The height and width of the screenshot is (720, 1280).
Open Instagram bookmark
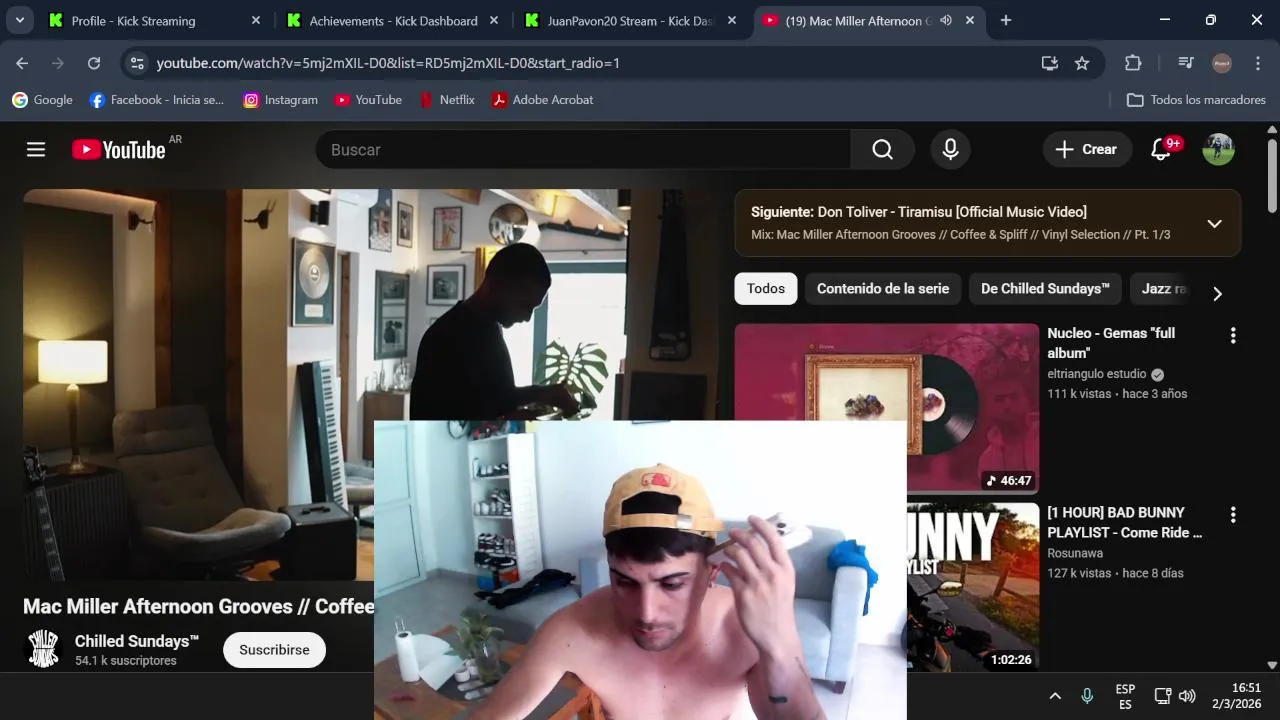(281, 100)
